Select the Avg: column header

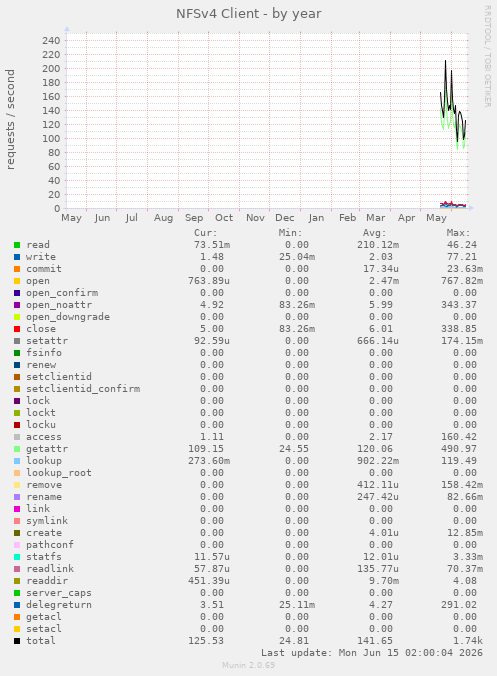pyautogui.click(x=375, y=233)
